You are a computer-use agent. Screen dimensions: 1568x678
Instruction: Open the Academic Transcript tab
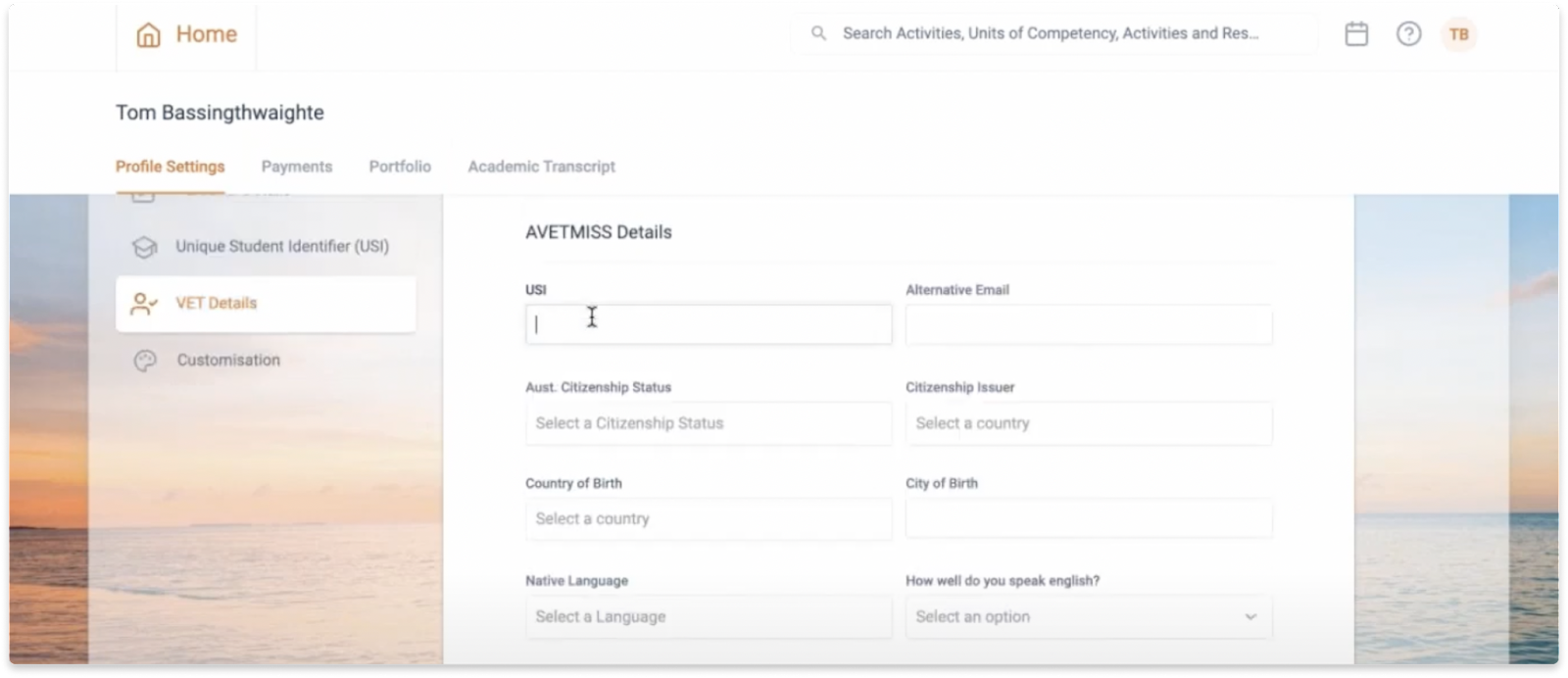tap(541, 167)
